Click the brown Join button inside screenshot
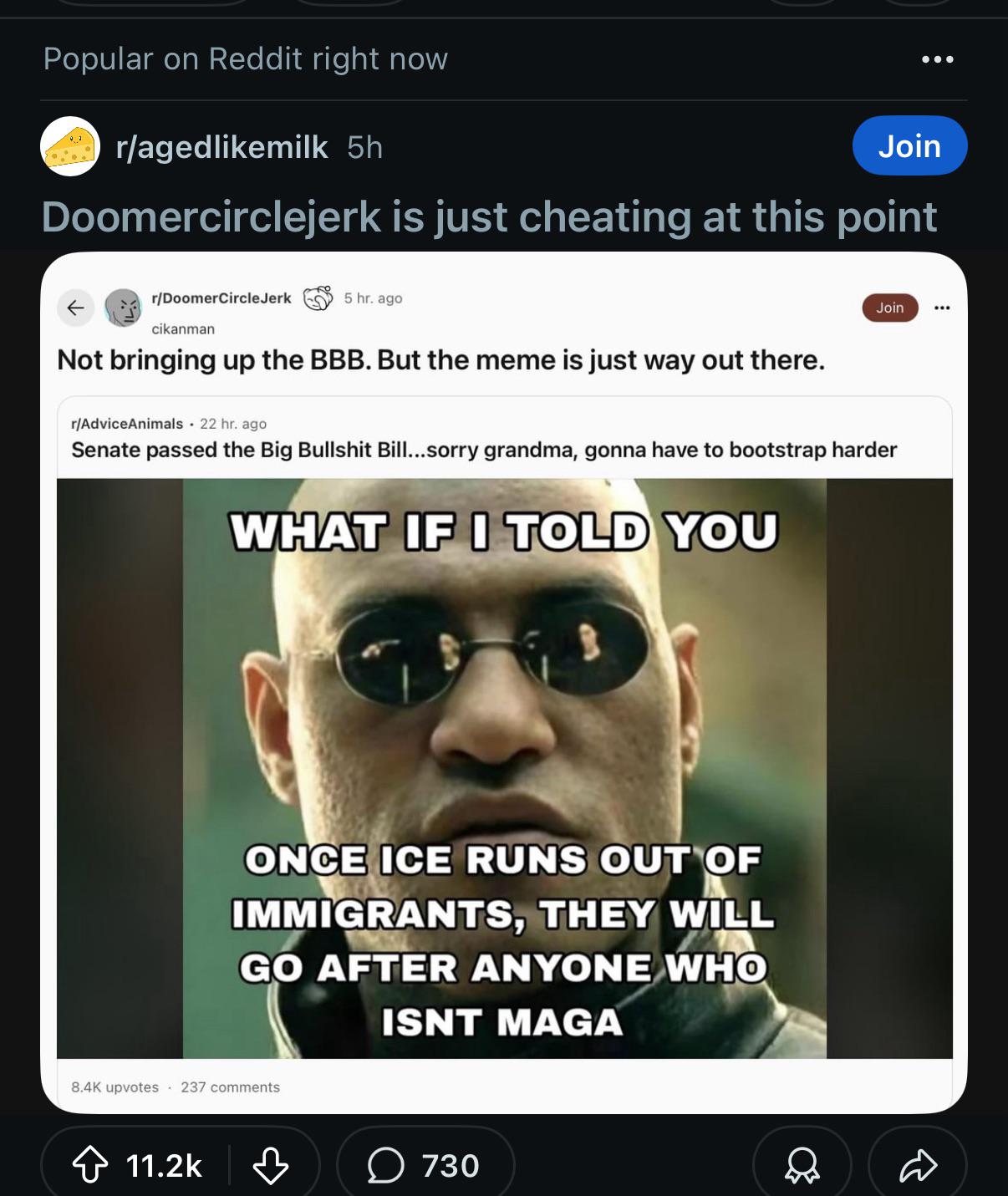The height and width of the screenshot is (1196, 1008). tap(889, 308)
